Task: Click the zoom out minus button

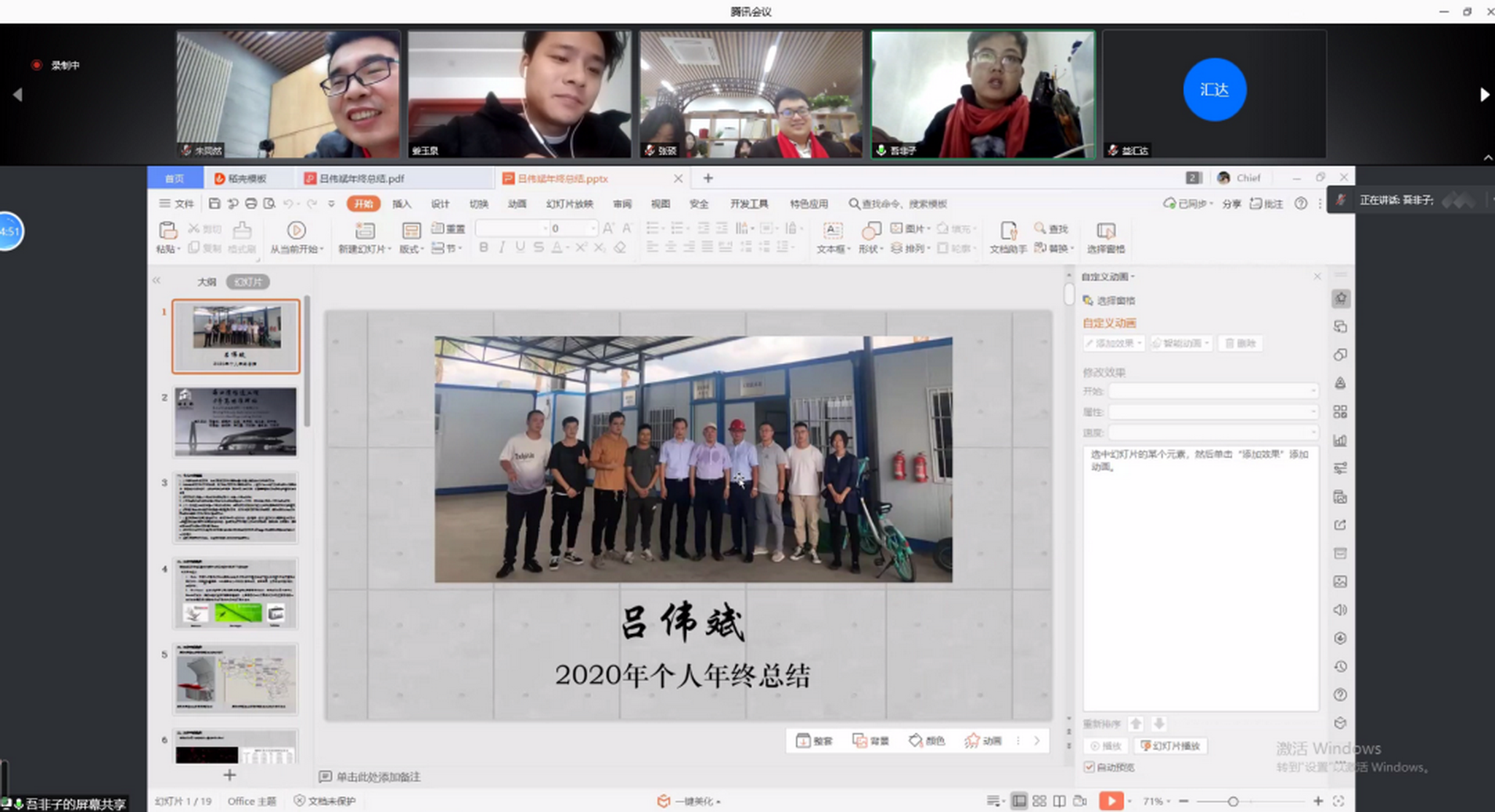Action: tap(1183, 801)
